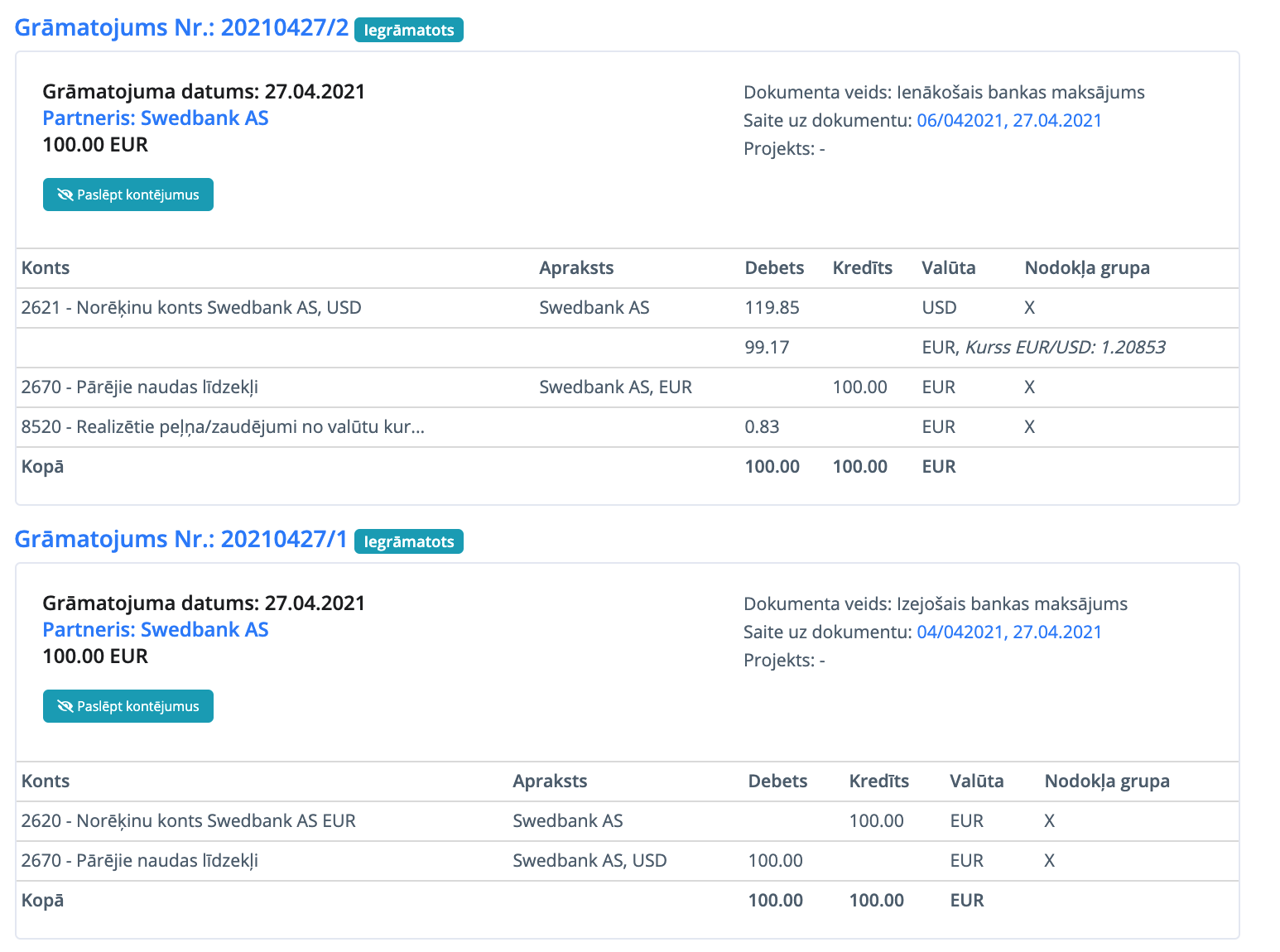Click the second Iegrāmatots status badge
This screenshot has height=952, width=1280.
click(x=409, y=541)
